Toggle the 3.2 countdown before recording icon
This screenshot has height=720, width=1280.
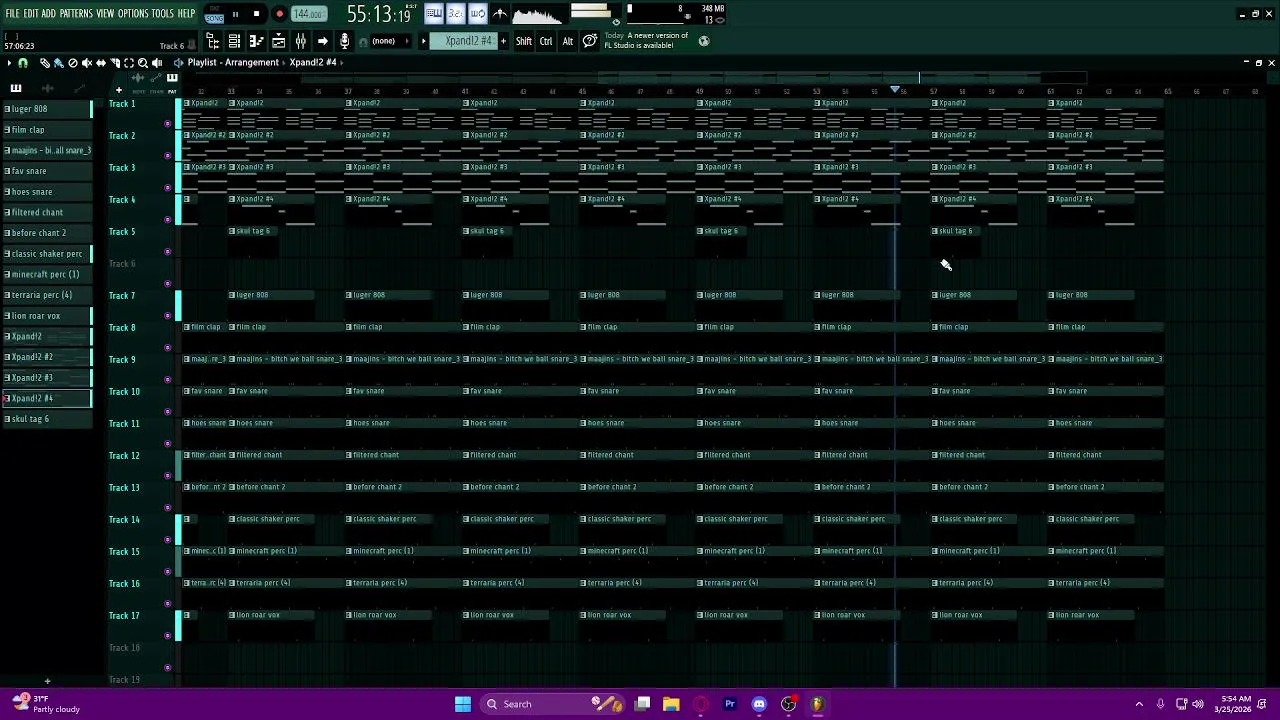click(456, 14)
